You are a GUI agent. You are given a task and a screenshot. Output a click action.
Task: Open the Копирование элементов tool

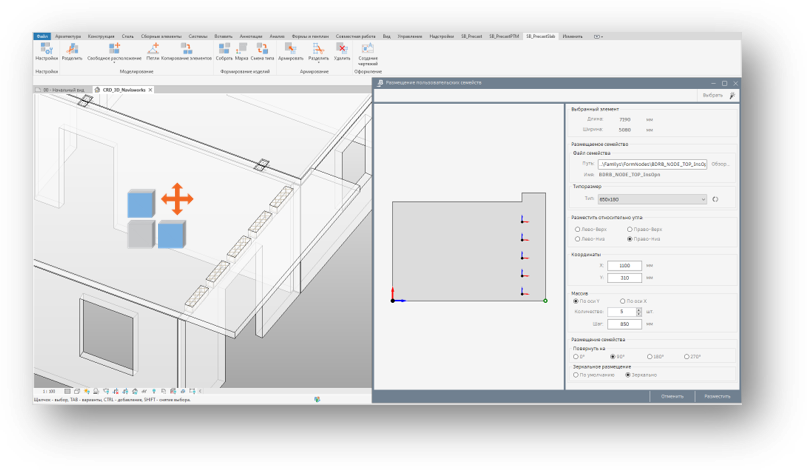coord(187,49)
